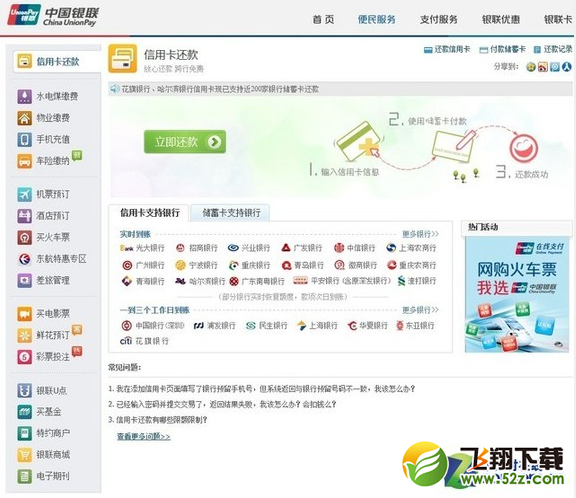The height and width of the screenshot is (498, 576).
Task: Select the 买电影票 movie ticket icon
Action: pyautogui.click(x=25, y=314)
